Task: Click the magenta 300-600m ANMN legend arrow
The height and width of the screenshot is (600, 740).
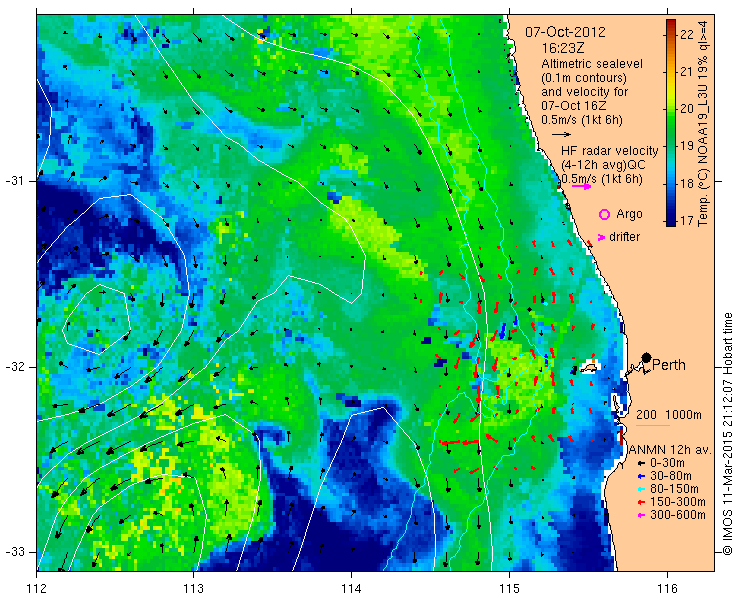Action: (x=641, y=515)
